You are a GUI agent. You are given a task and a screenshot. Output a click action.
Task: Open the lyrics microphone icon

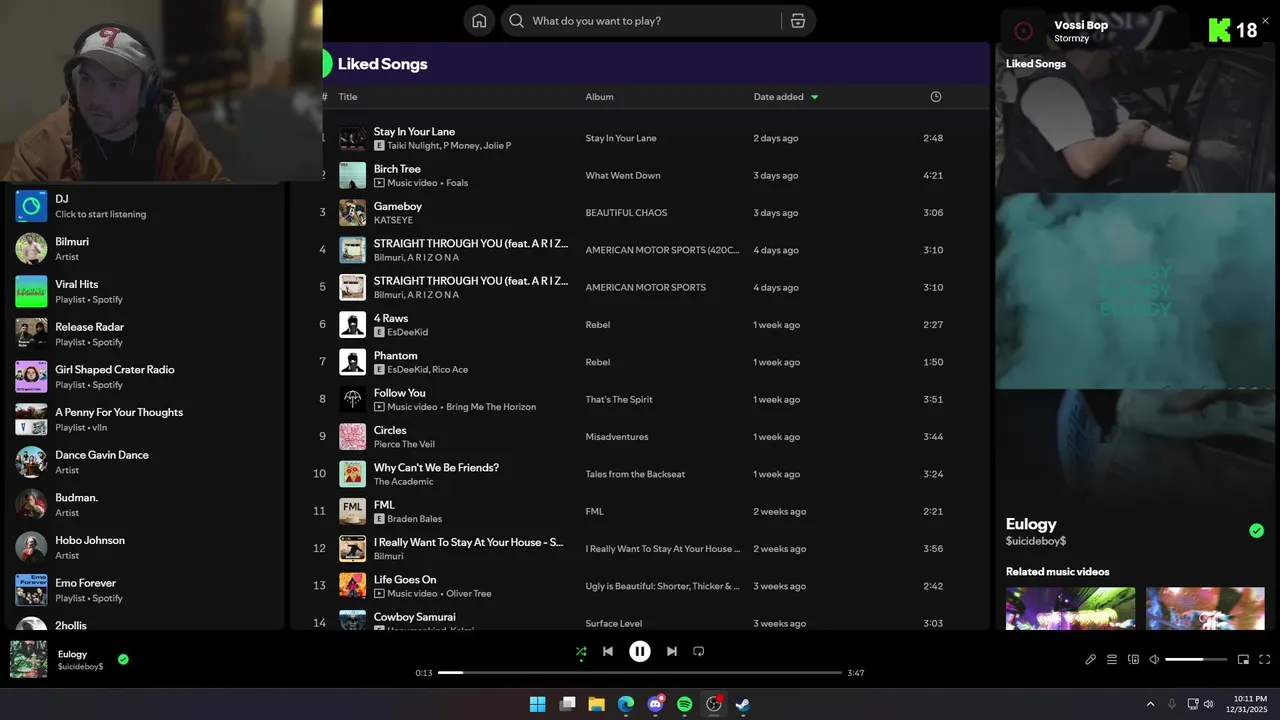[x=1090, y=660]
